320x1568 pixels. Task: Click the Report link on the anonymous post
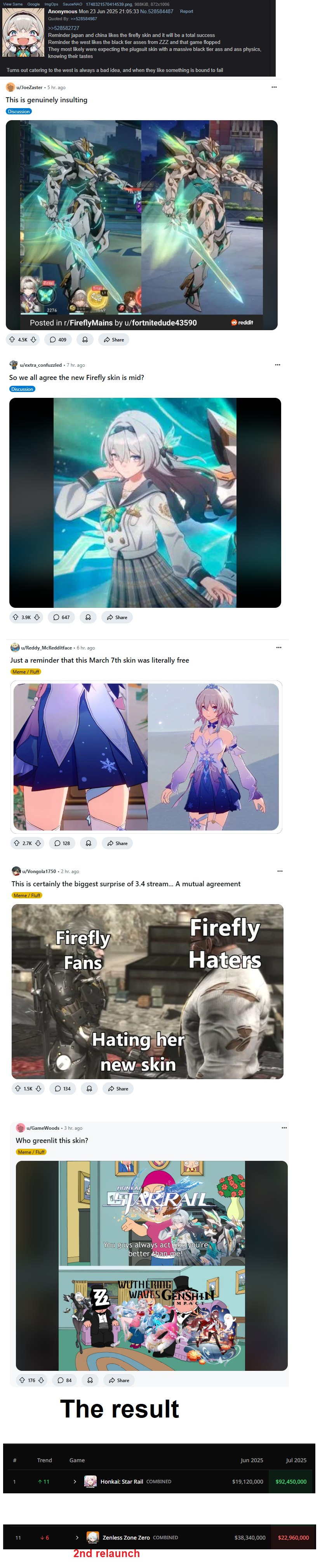point(186,11)
